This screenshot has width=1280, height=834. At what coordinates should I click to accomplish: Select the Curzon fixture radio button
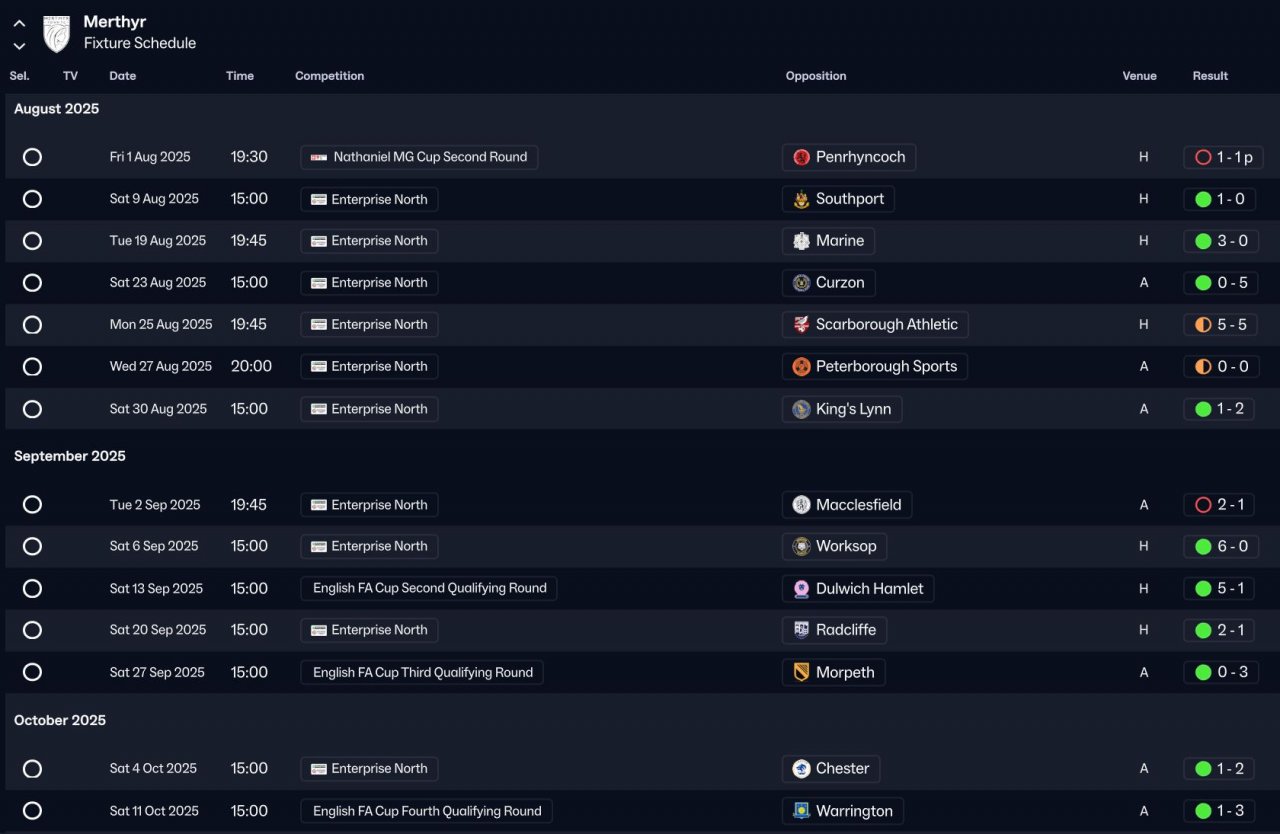[32, 283]
